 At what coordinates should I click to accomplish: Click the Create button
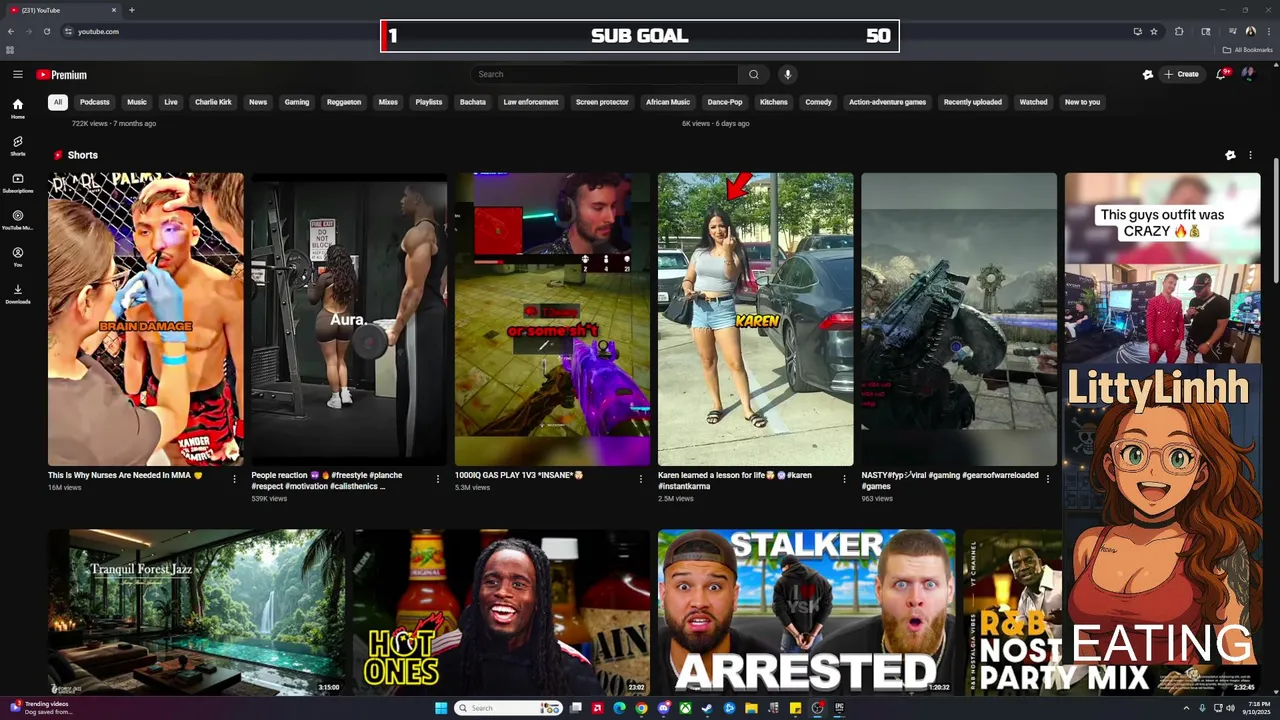click(1181, 74)
